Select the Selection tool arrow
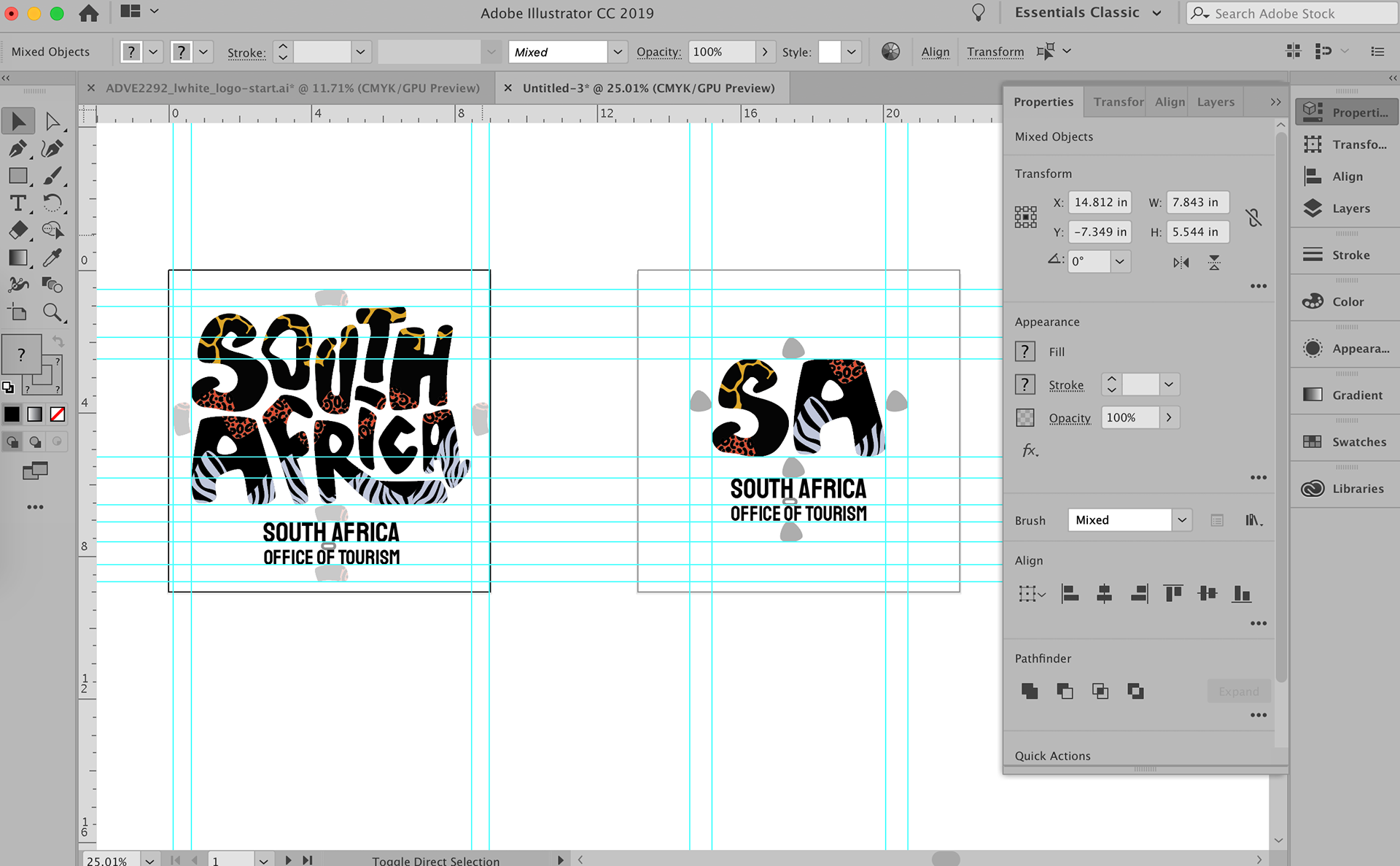Screen dimensions: 1400x866 coord(19,121)
